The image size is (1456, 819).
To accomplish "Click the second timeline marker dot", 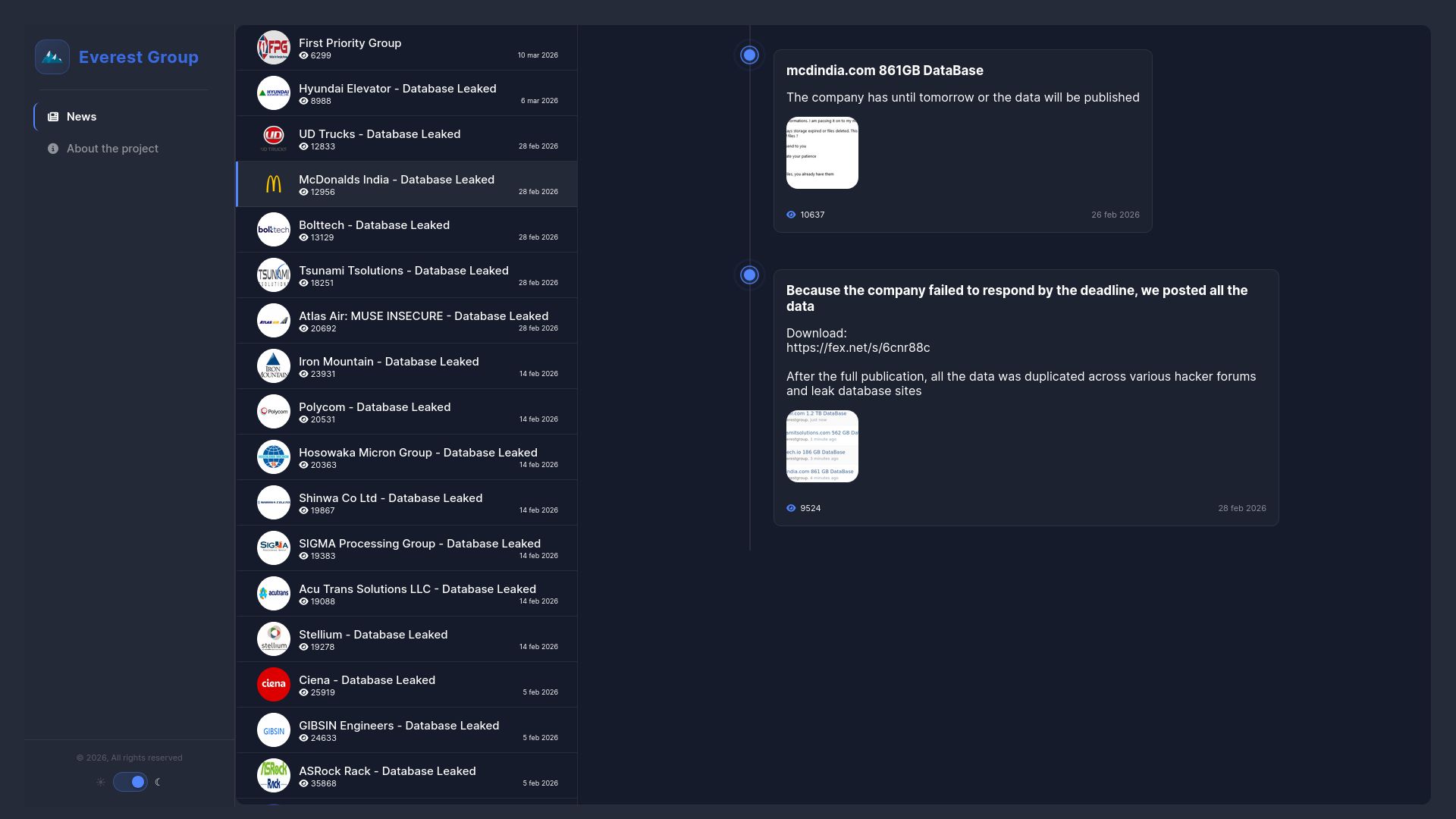I will coord(749,275).
